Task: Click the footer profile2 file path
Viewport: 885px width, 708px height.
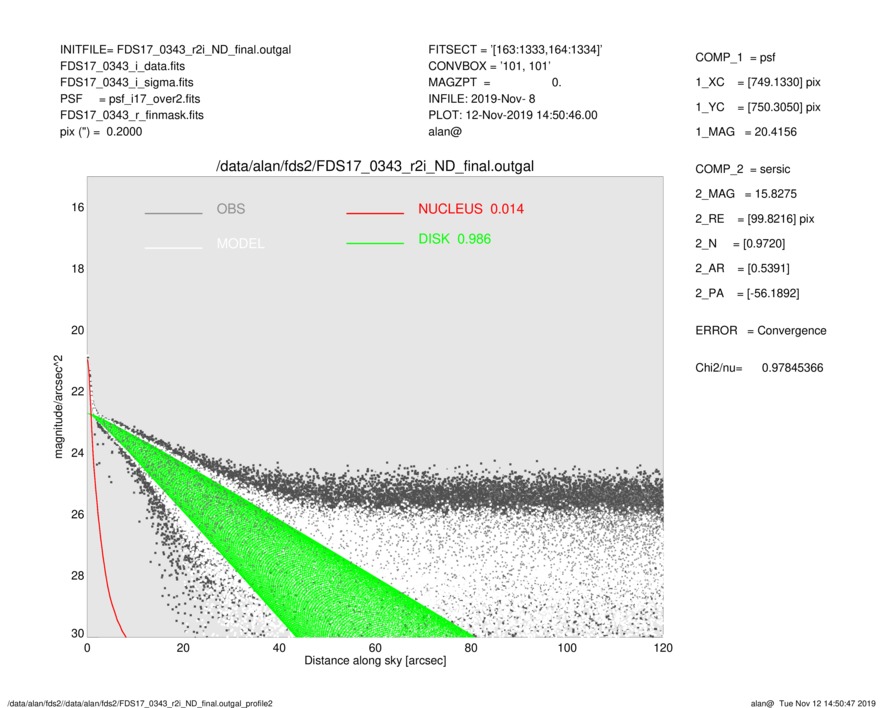Action: 140,703
